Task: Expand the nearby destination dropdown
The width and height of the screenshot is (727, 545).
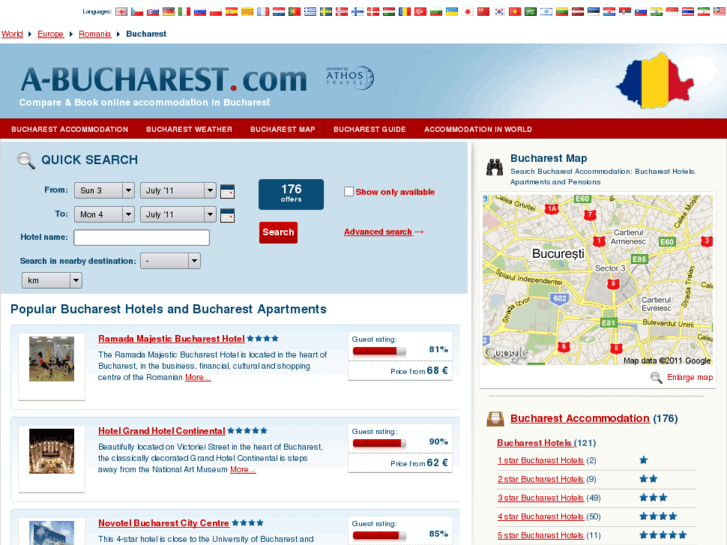Action: pos(171,261)
